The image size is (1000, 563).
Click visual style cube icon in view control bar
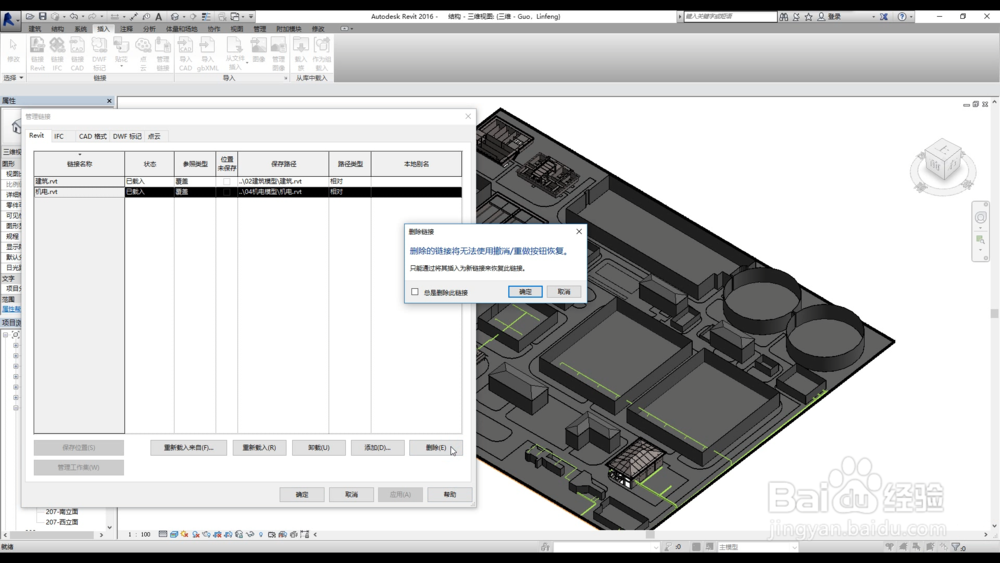click(173, 534)
